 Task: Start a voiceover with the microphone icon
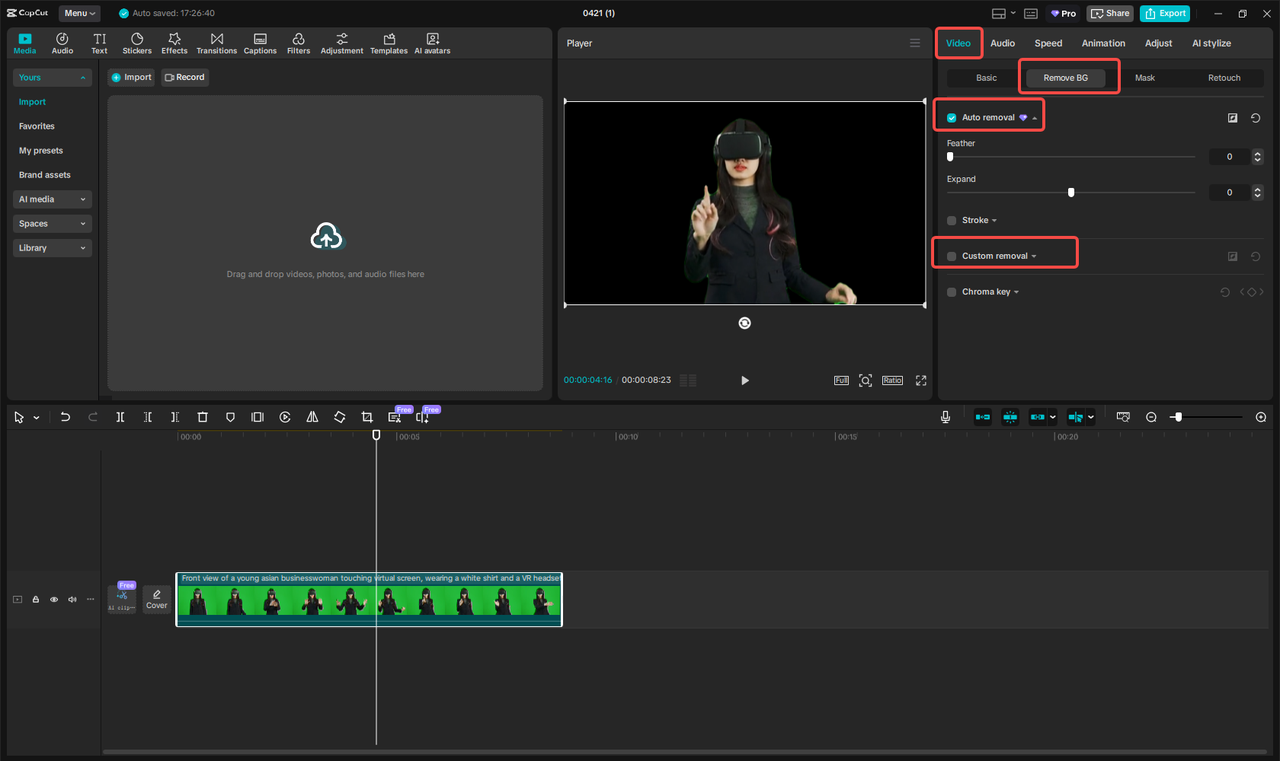point(944,417)
